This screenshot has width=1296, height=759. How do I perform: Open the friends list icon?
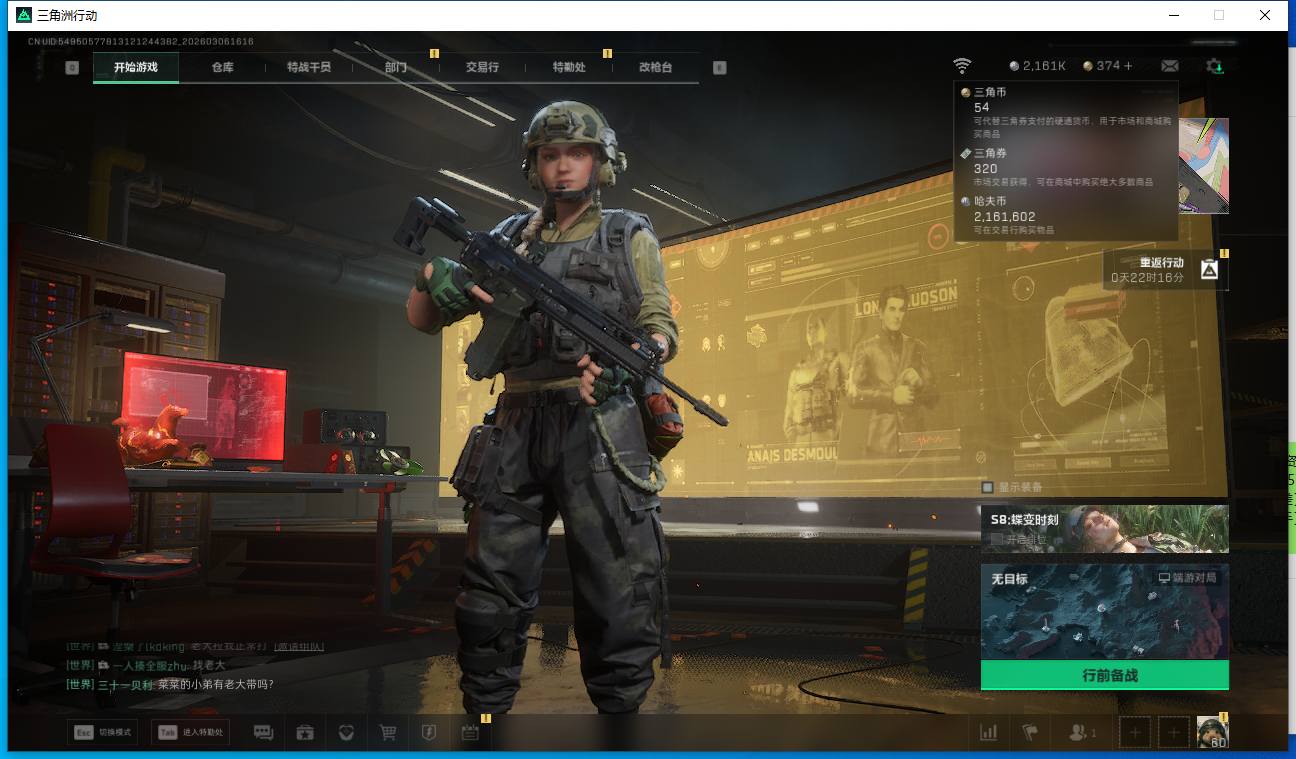(x=1082, y=733)
